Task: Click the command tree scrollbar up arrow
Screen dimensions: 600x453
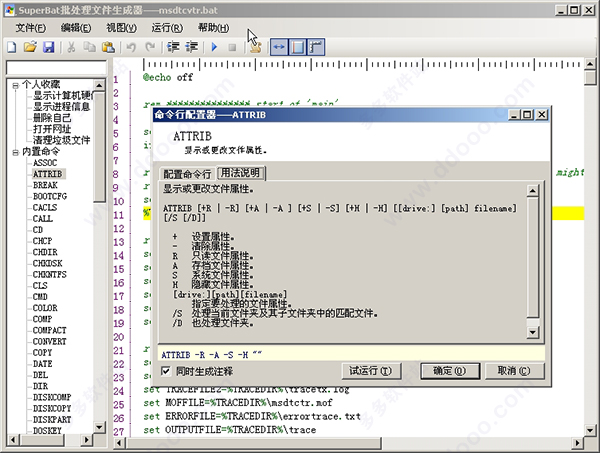Action: point(99,85)
